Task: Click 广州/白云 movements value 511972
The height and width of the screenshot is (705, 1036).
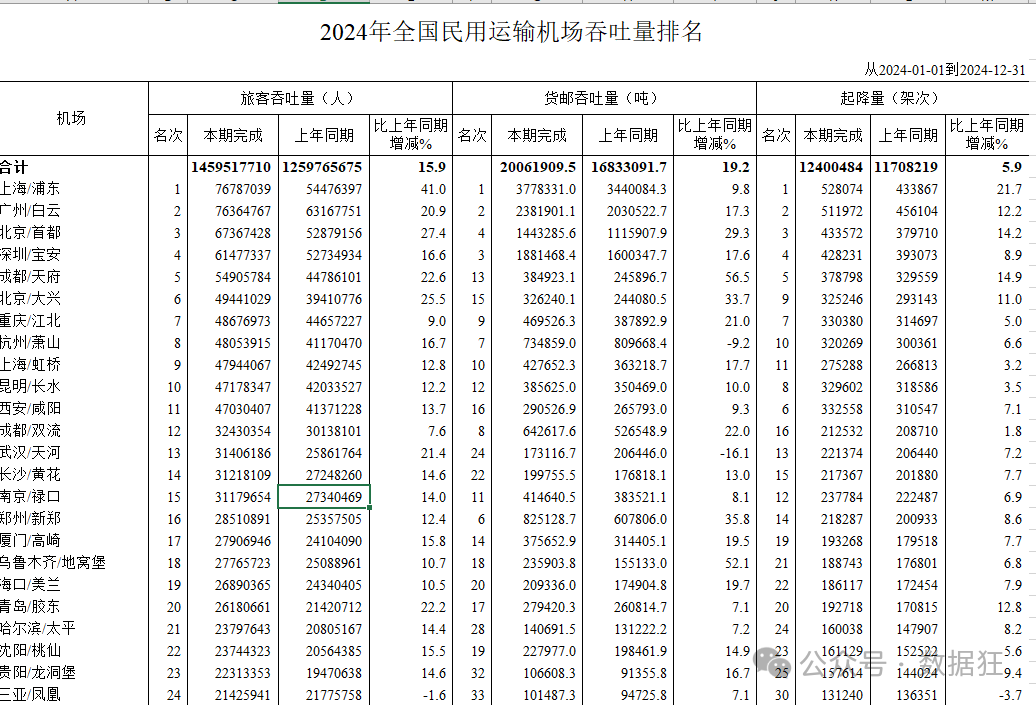Action: click(x=842, y=211)
